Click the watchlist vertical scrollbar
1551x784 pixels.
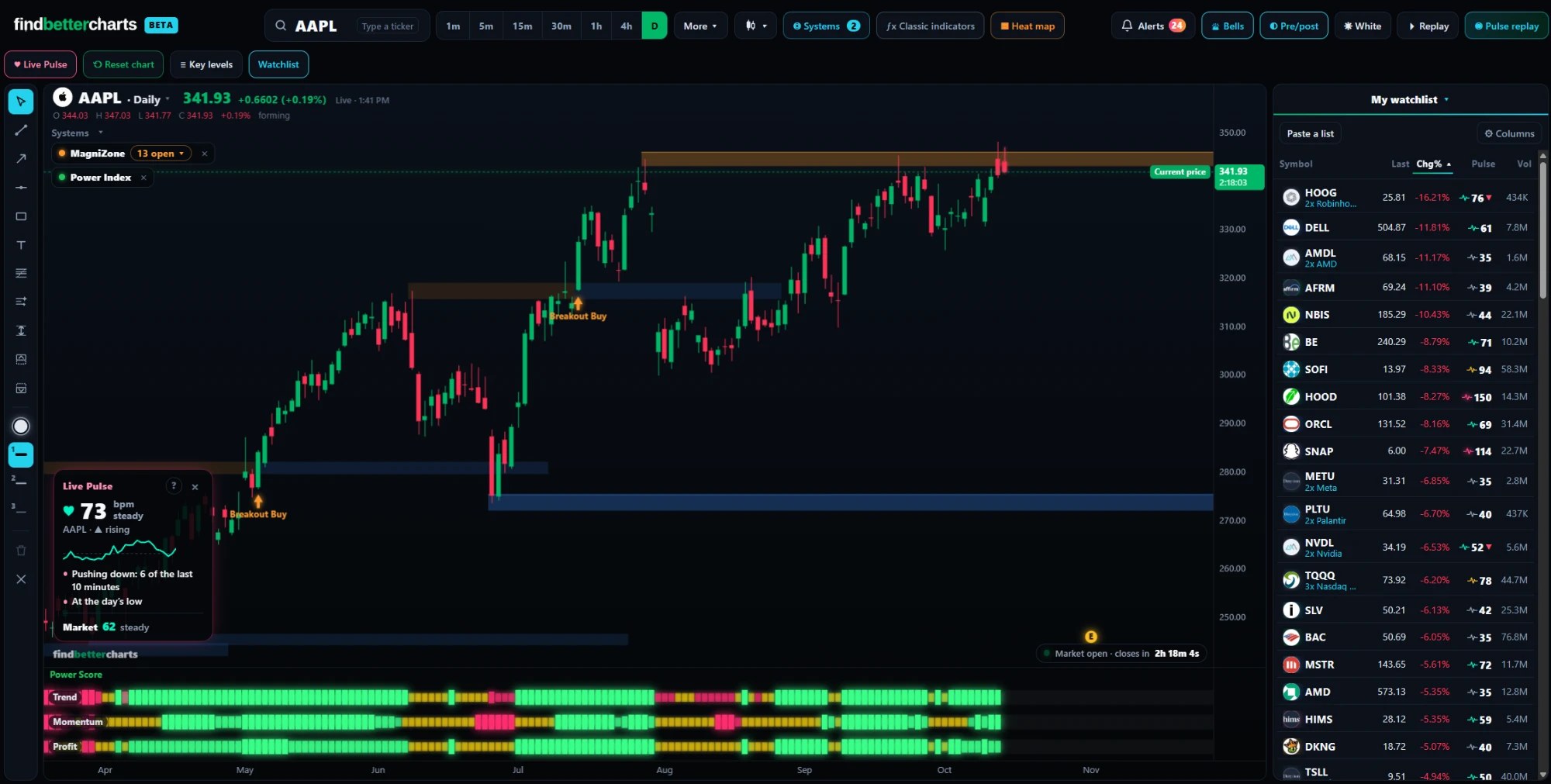(1542, 229)
